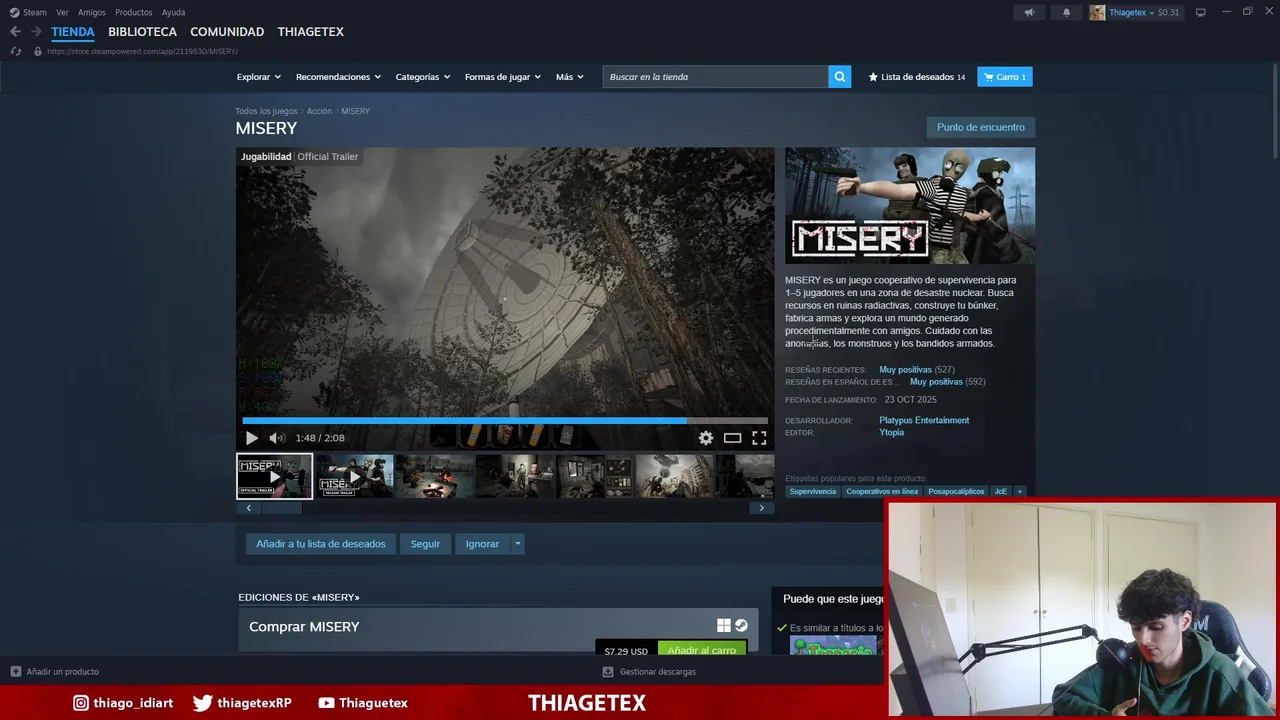Click Añadir al carro button
Viewport: 1280px width, 720px height.
(x=702, y=649)
